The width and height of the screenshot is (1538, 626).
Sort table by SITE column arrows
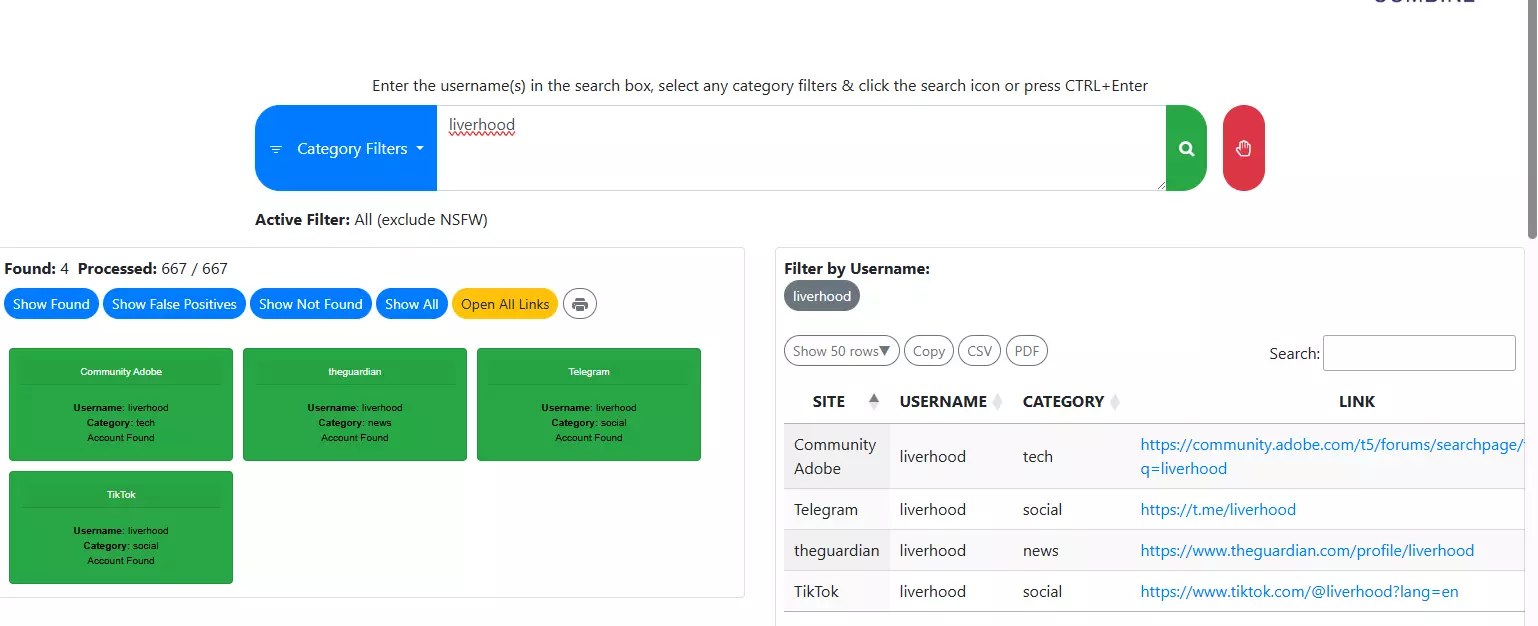point(874,401)
